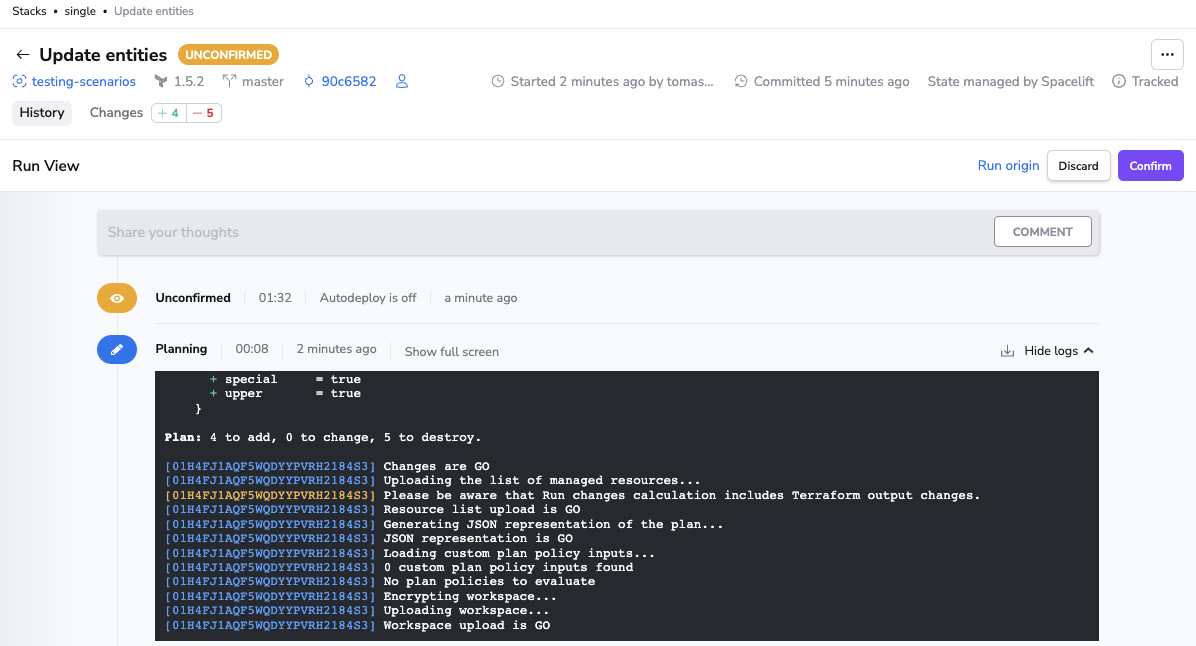Show planning logs in full screen
1196x646 pixels.
(x=451, y=352)
